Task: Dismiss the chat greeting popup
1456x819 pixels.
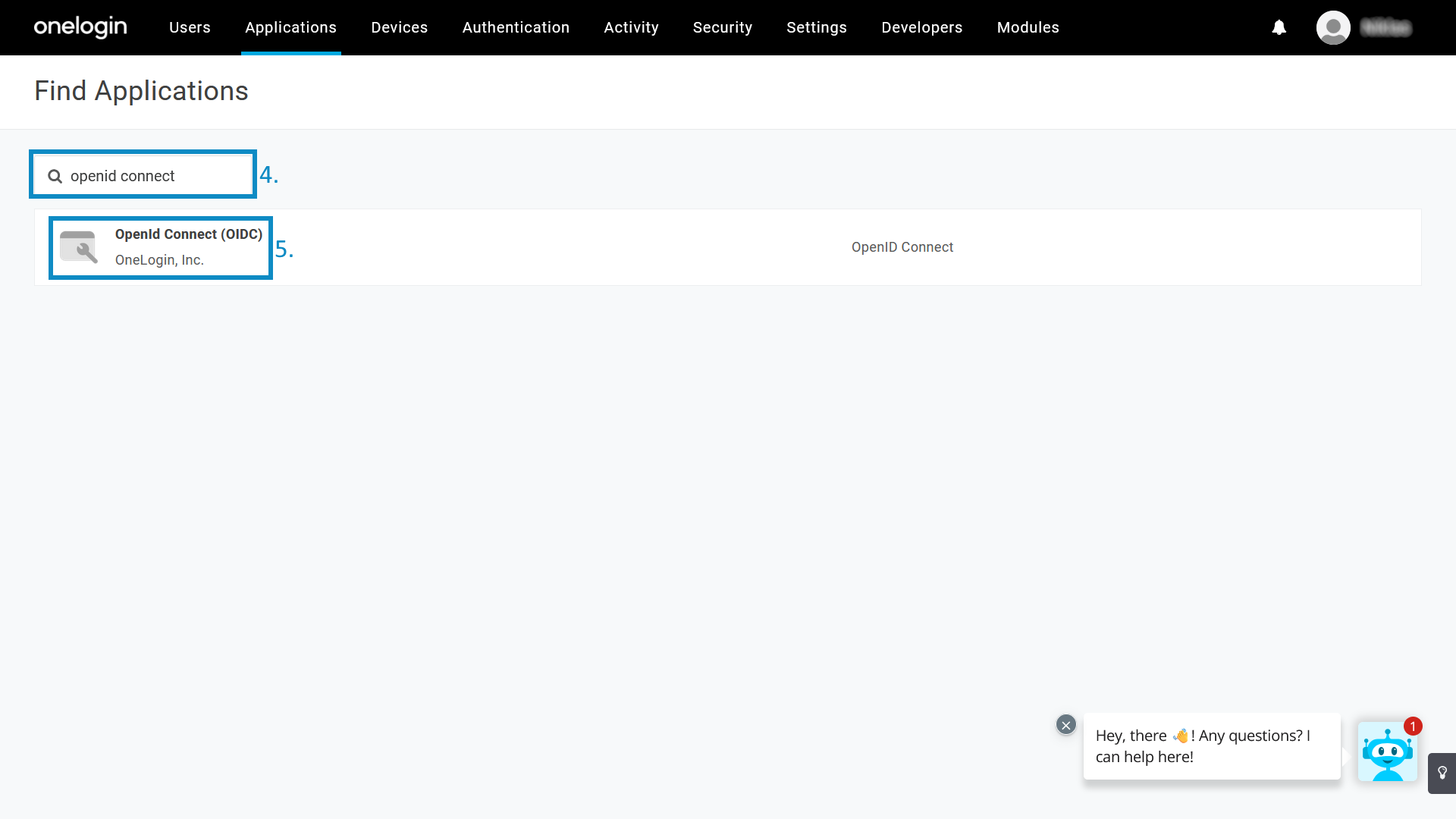Action: pos(1066,725)
